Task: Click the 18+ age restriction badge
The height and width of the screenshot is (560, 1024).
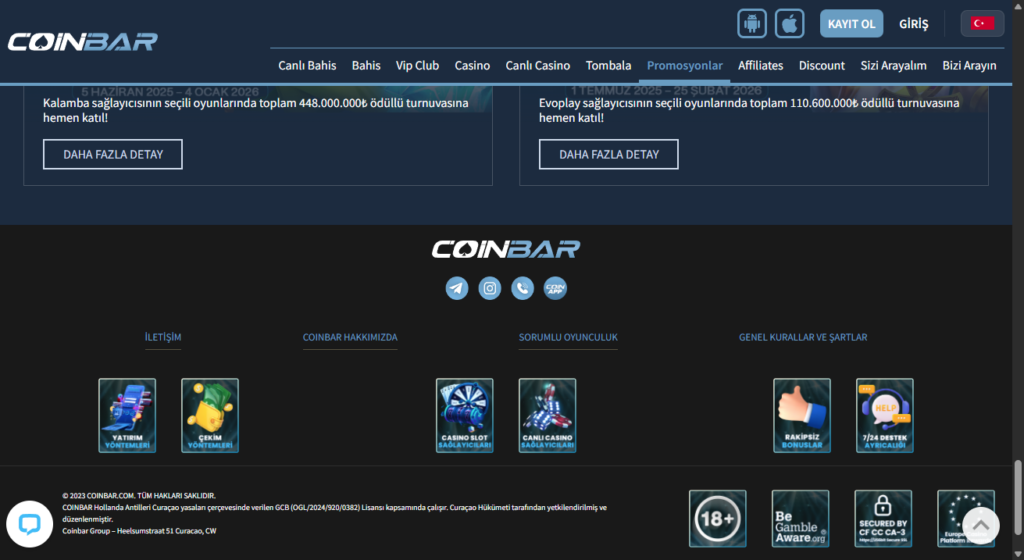Action: (717, 518)
